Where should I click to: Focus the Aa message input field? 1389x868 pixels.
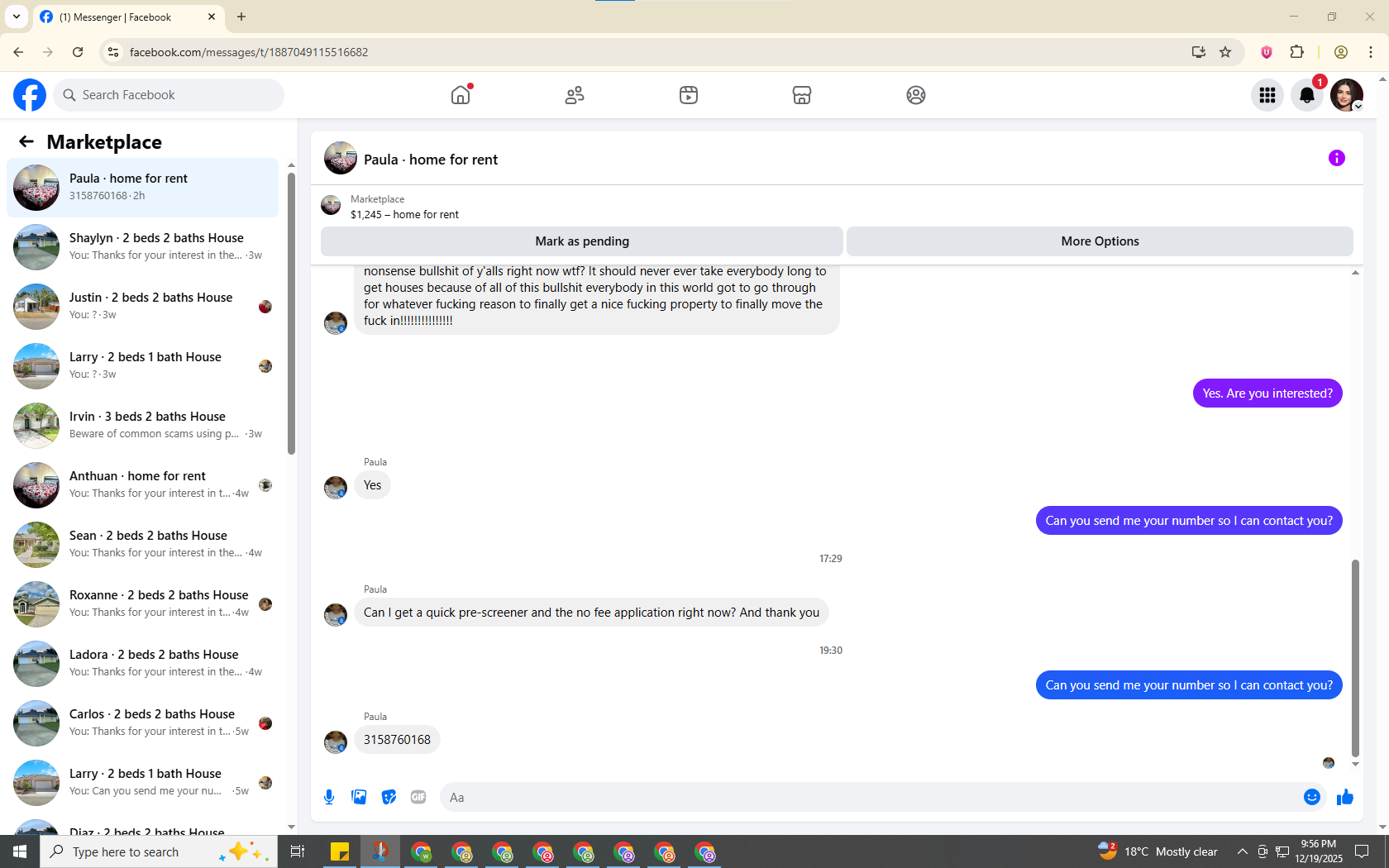click(x=870, y=797)
